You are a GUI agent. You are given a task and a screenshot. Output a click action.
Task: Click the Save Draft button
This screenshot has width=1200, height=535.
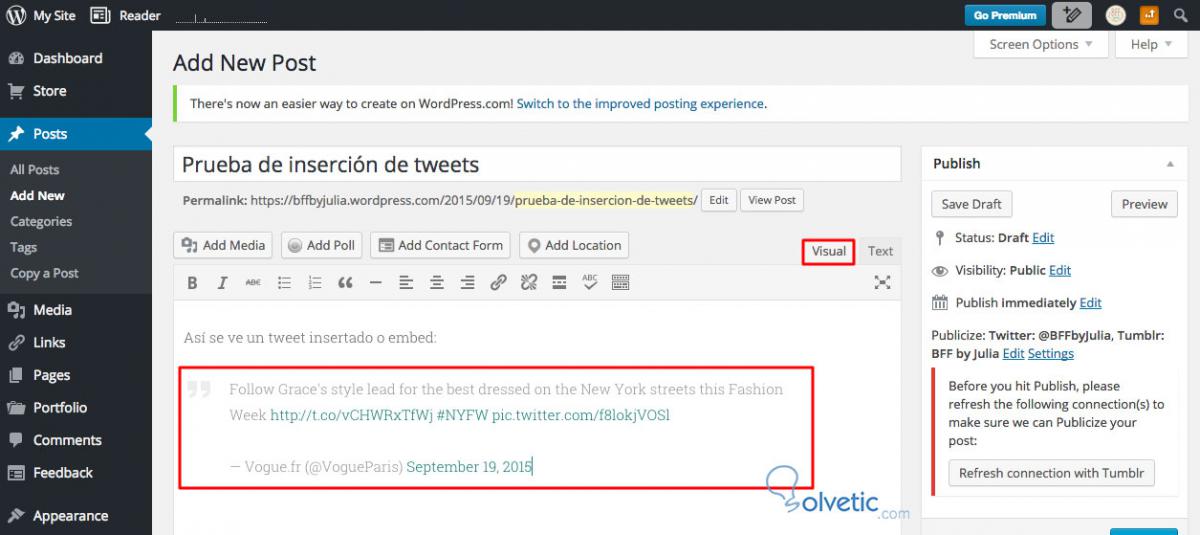971,204
